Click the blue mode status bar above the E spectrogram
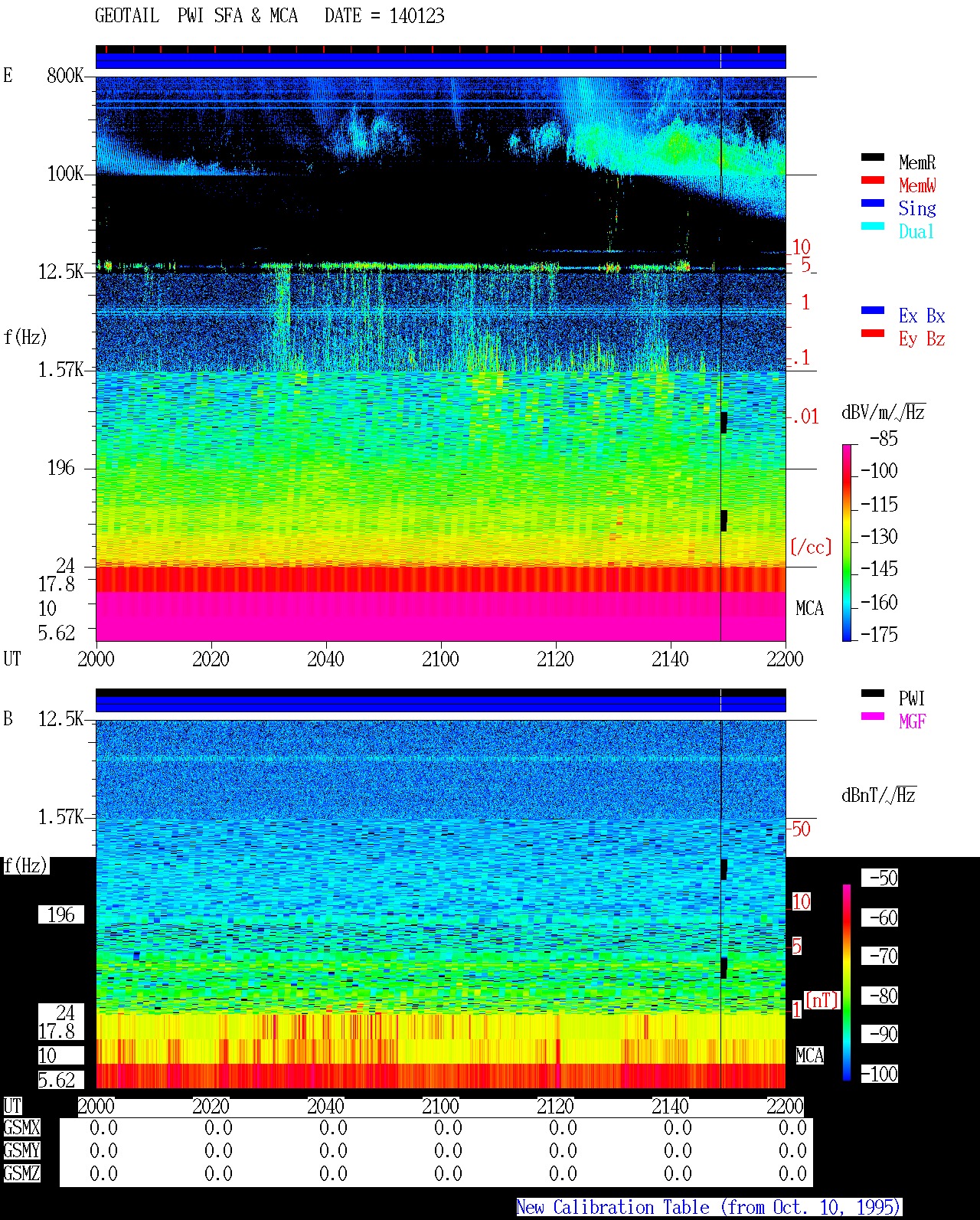Screen dimensions: 980x1220 (x=441, y=61)
